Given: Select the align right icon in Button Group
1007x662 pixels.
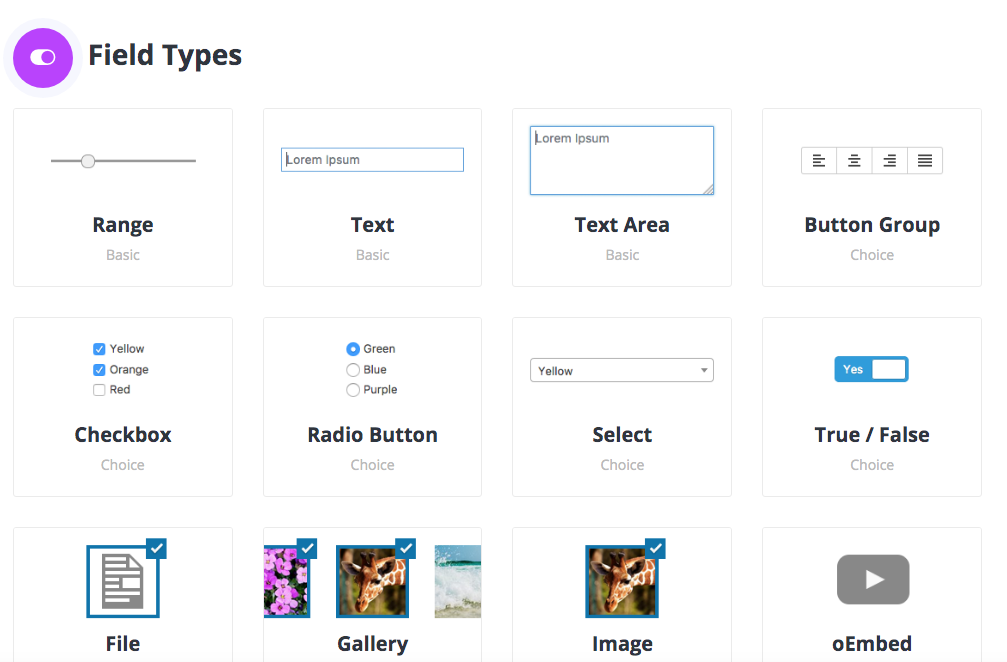Looking at the screenshot, I should (x=889, y=161).
